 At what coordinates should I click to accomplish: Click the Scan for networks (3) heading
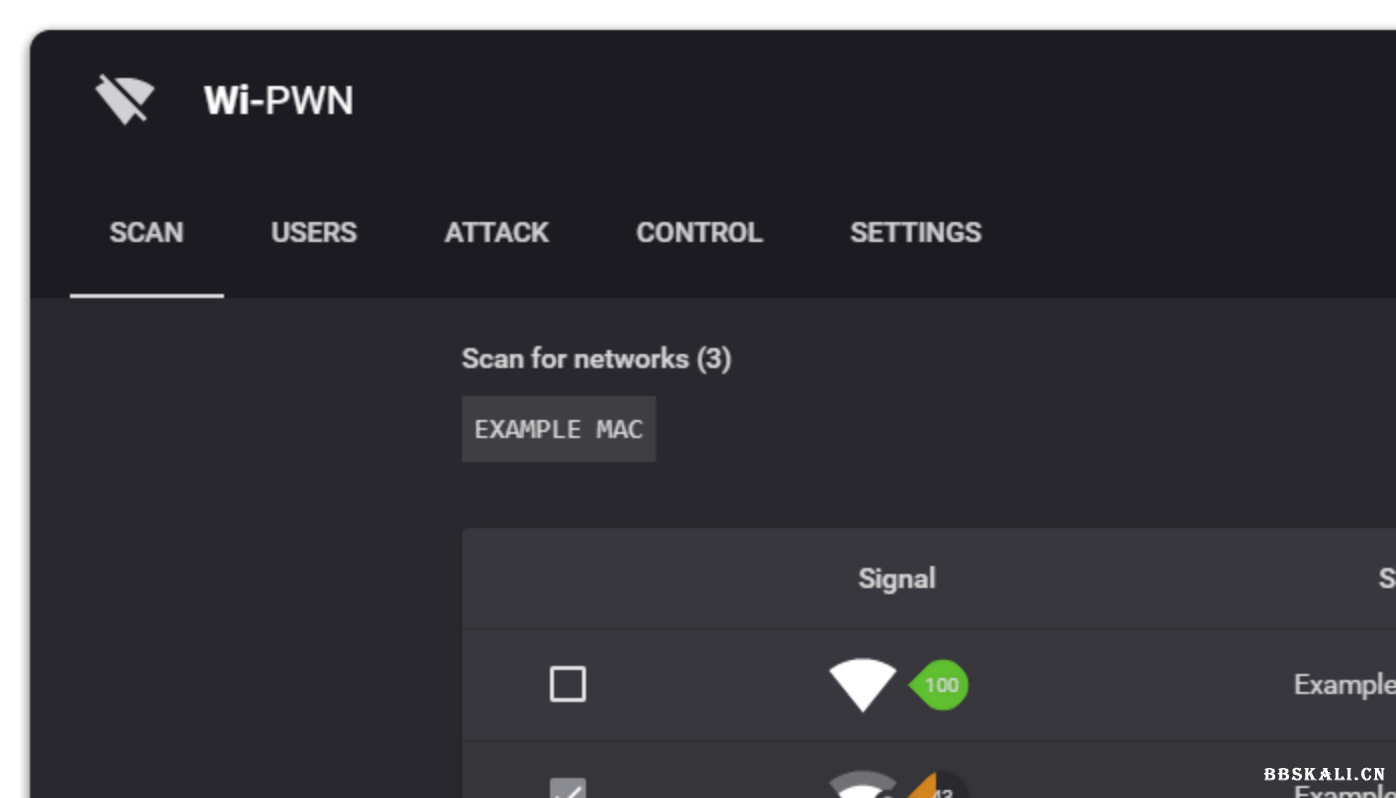(x=596, y=359)
